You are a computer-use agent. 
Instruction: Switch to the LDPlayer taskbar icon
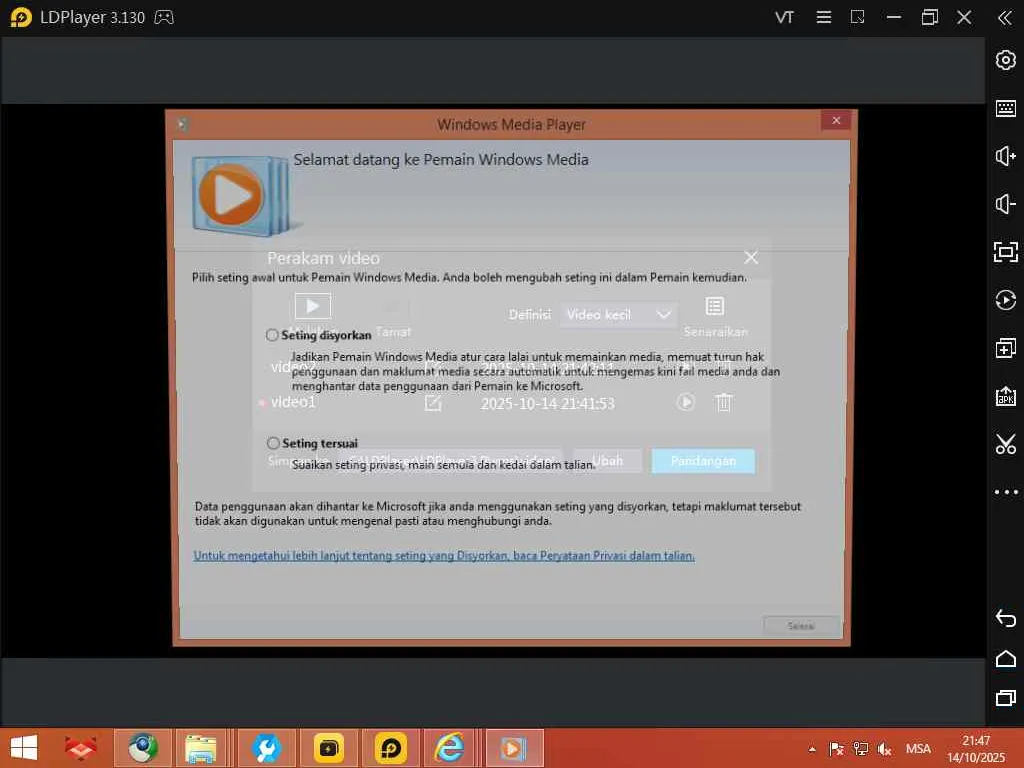(x=391, y=748)
